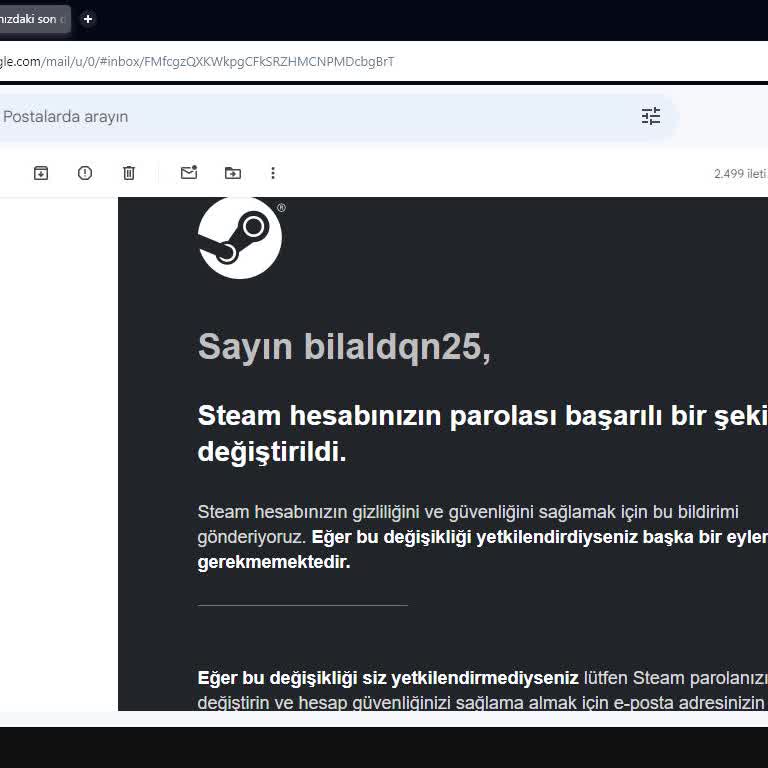
Task: Move the email to a folder
Action: 233,173
